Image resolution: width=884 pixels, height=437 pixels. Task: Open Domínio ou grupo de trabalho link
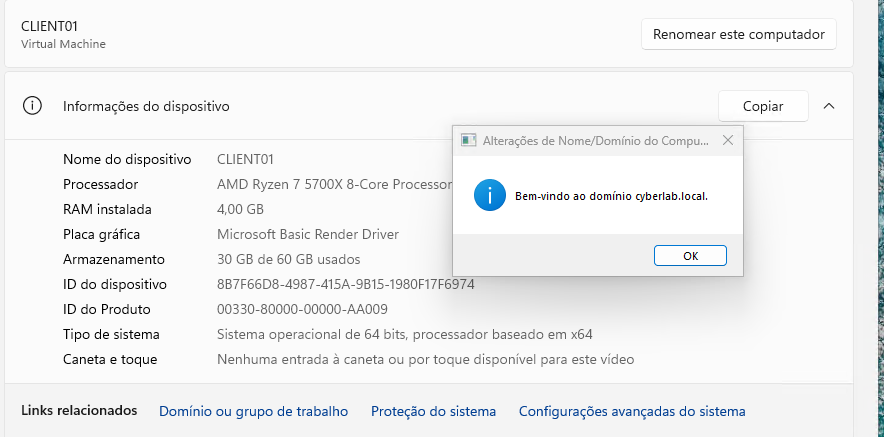coord(253,411)
